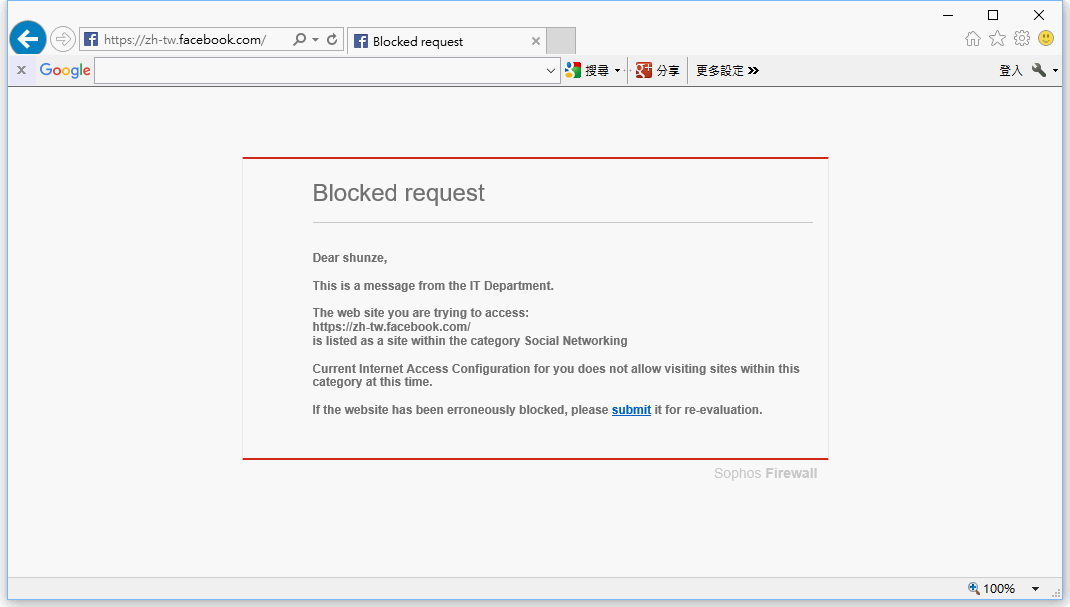Expand 更多設定 more settings
Image resolution: width=1070 pixels, height=607 pixels.
(x=727, y=70)
